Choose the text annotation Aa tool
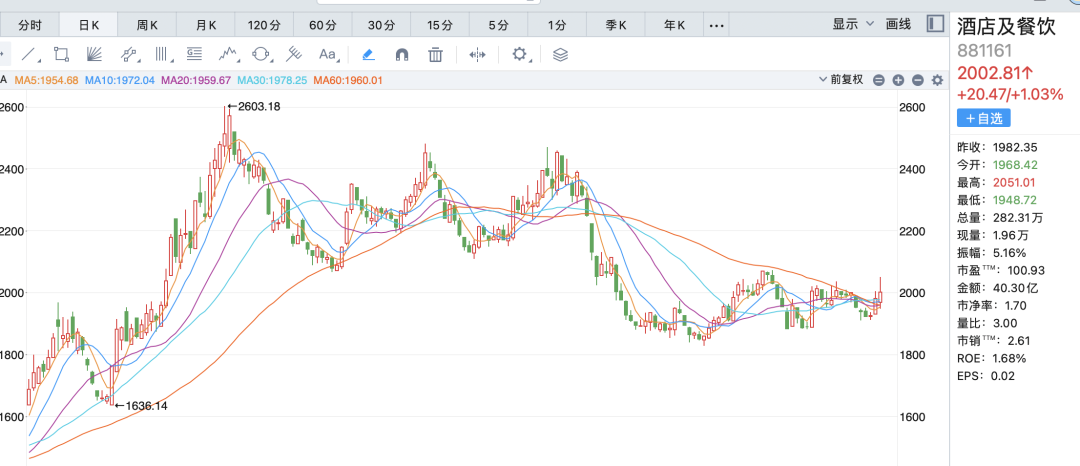Screen dimensions: 1080x466 (327, 54)
